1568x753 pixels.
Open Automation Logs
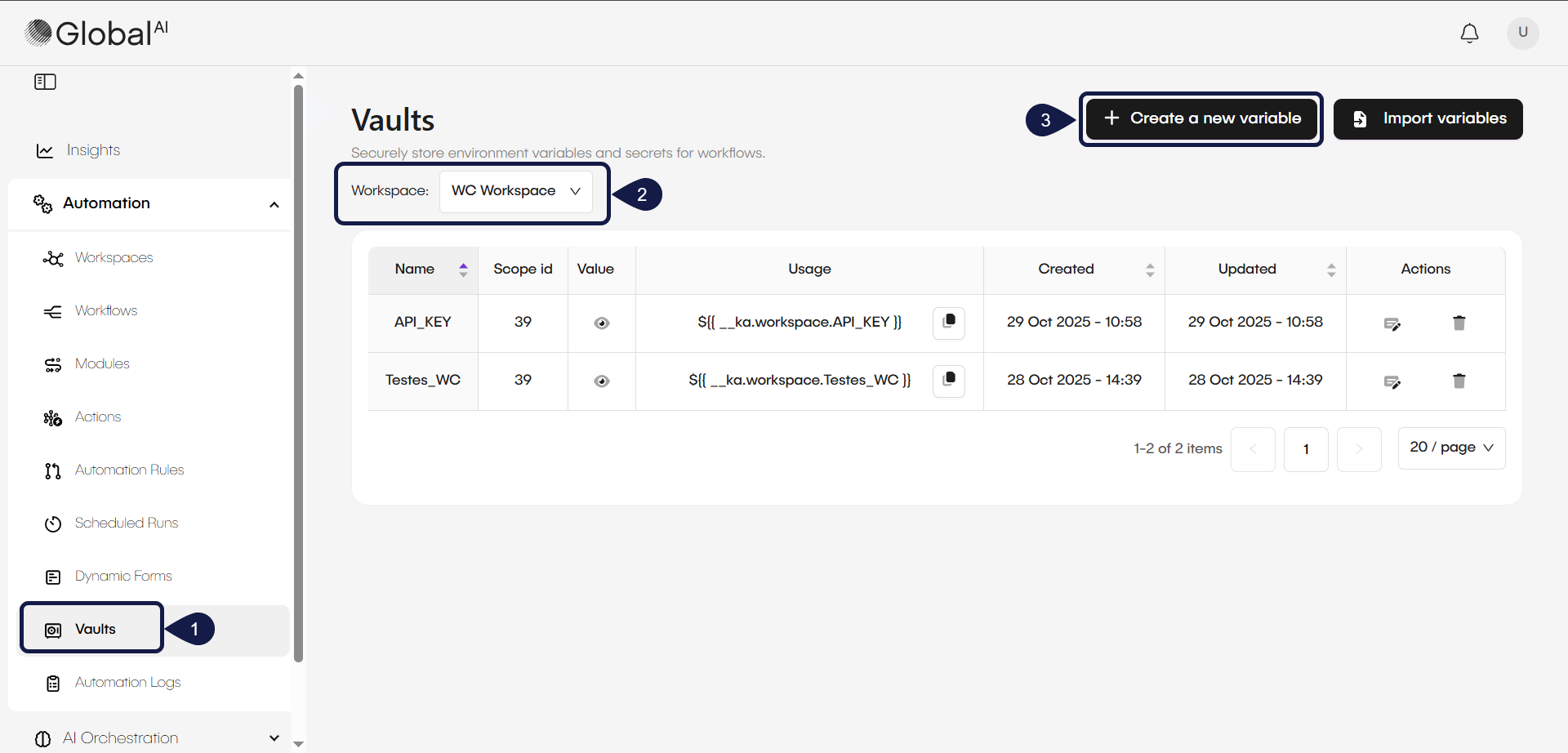127,683
